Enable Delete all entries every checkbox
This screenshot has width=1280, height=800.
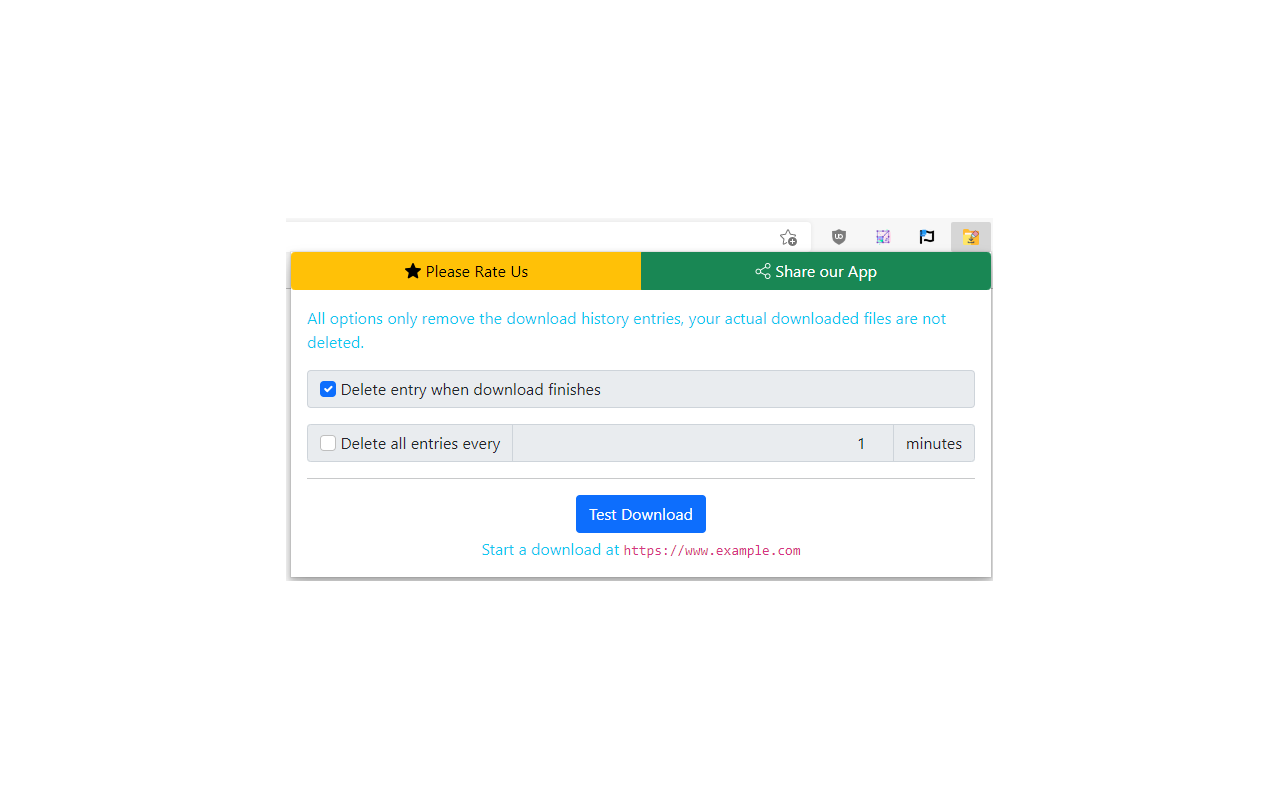[328, 443]
